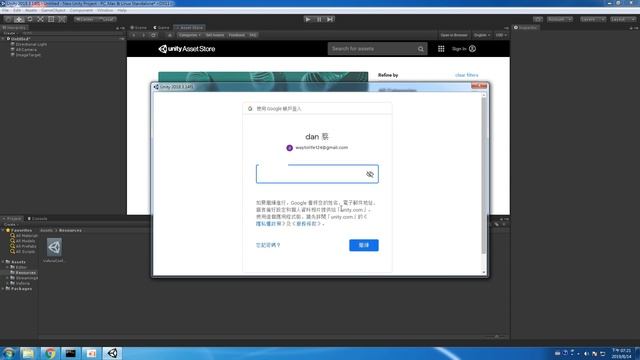This screenshot has height=360, width=640.
Task: Select the Project tab
Action: pyautogui.click(x=12, y=219)
